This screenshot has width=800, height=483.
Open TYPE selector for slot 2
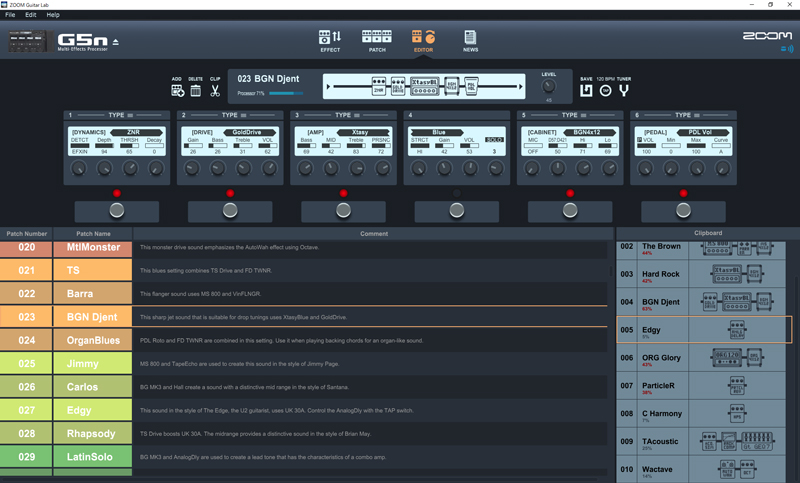coord(234,115)
